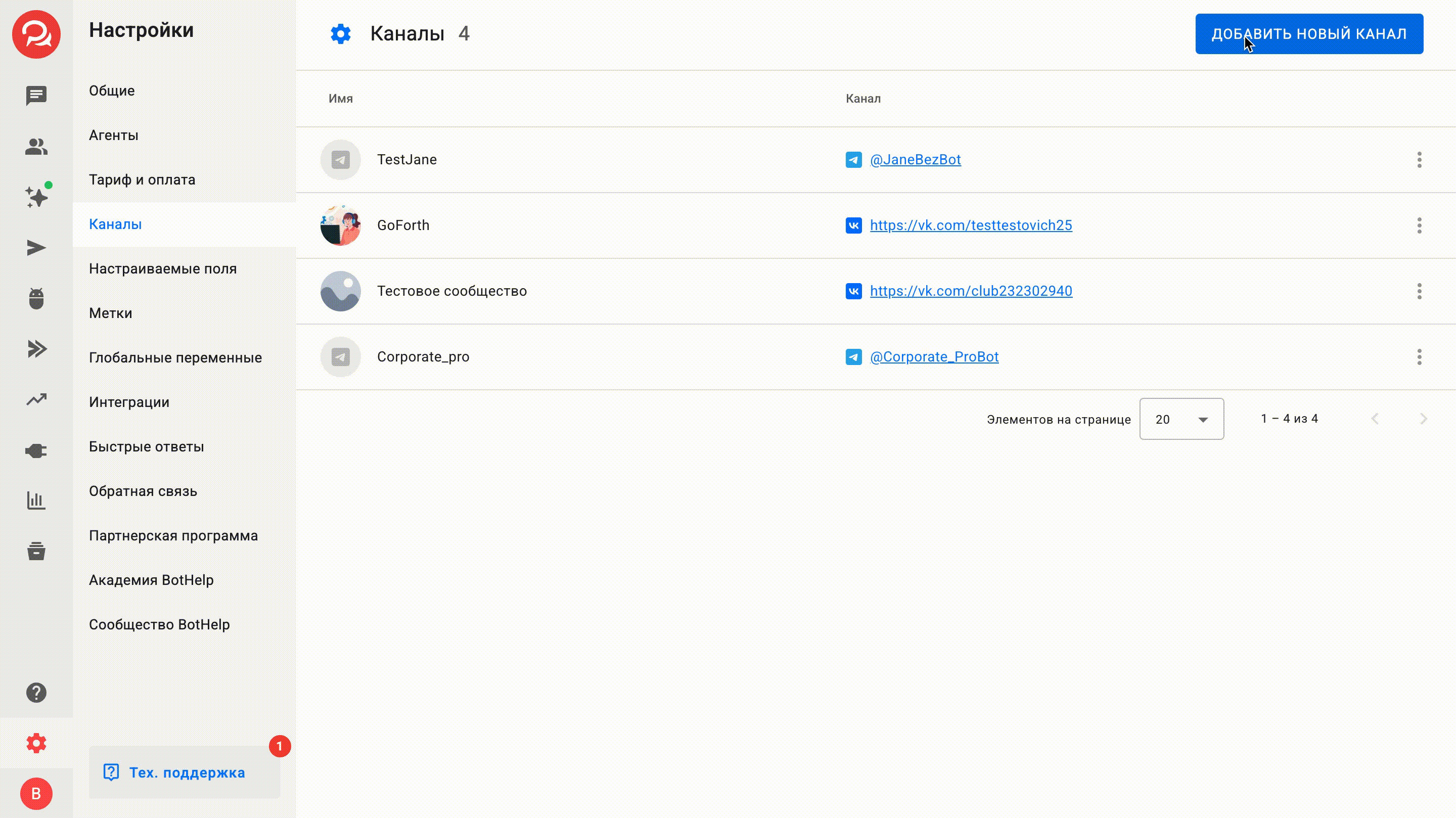This screenshot has width=1456, height=818.
Task: Open the integrations plug icon
Action: (x=36, y=450)
